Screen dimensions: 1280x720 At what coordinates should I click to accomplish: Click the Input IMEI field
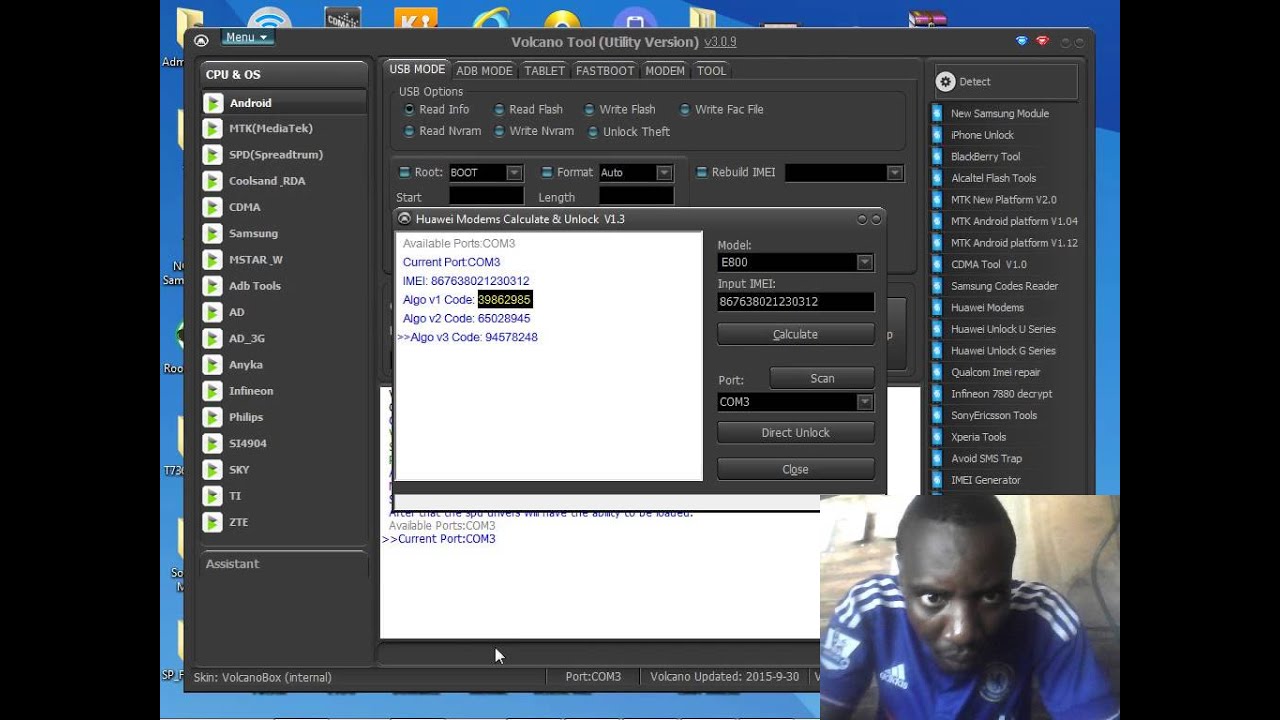[x=796, y=301]
